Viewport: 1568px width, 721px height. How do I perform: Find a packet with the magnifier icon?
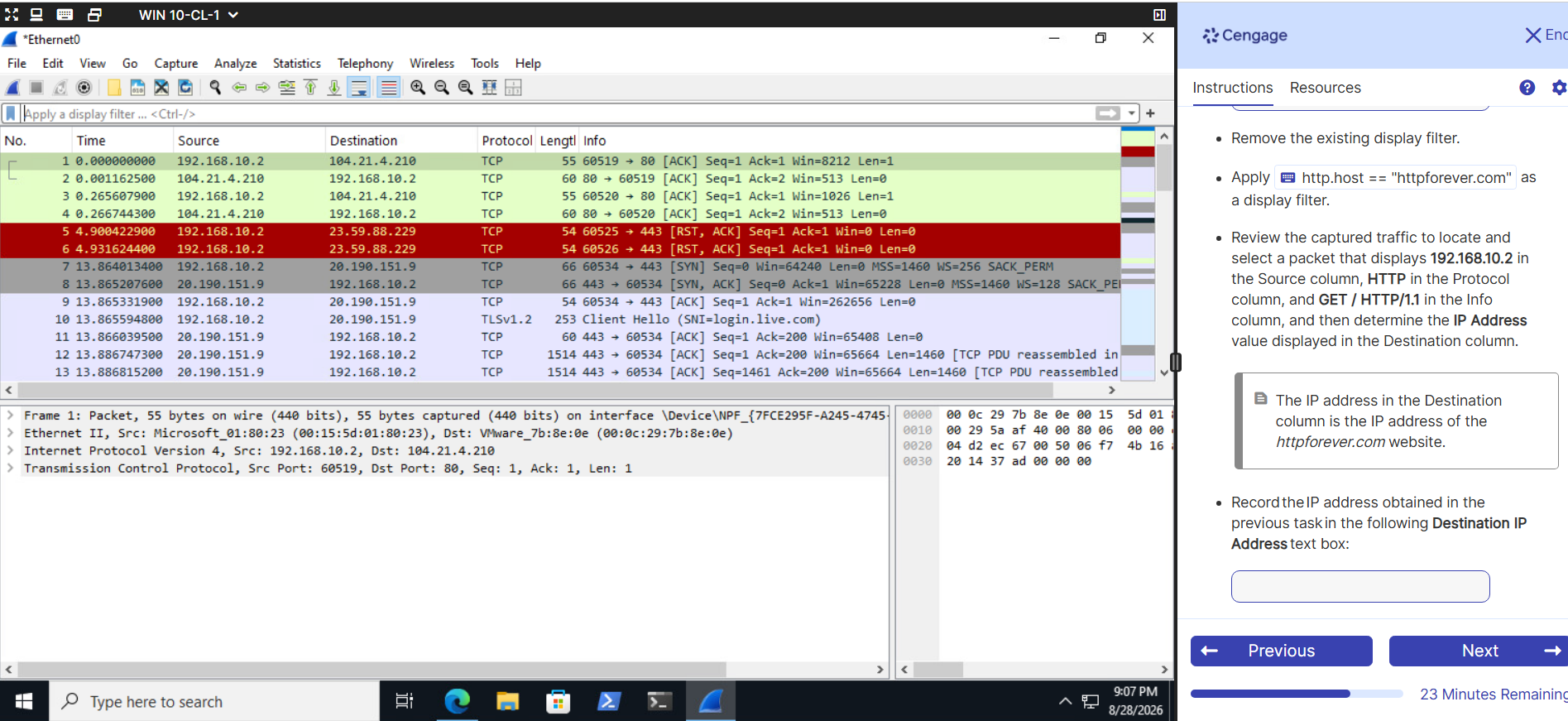(x=216, y=88)
